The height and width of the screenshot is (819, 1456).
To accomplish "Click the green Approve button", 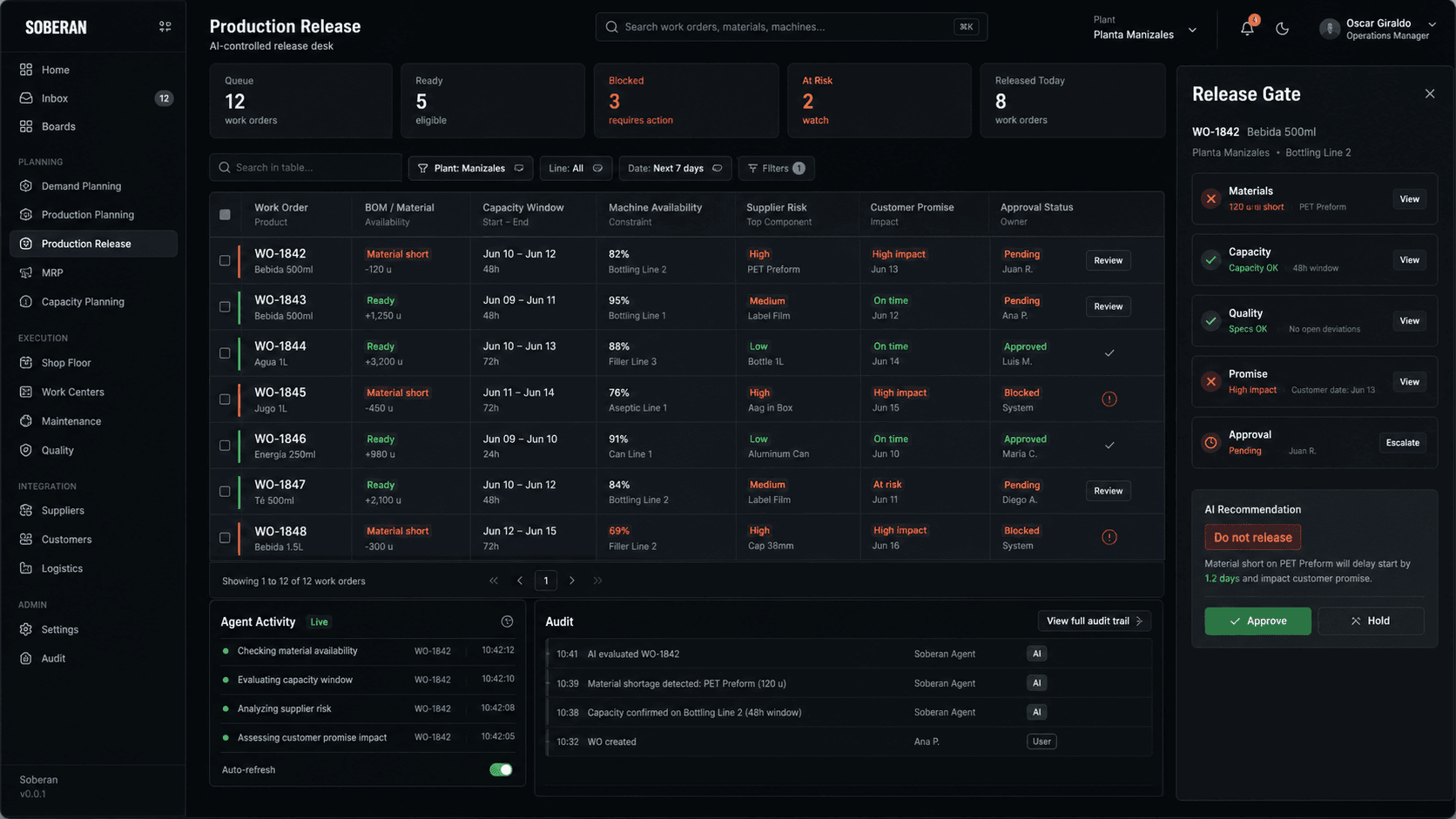I will [1257, 621].
